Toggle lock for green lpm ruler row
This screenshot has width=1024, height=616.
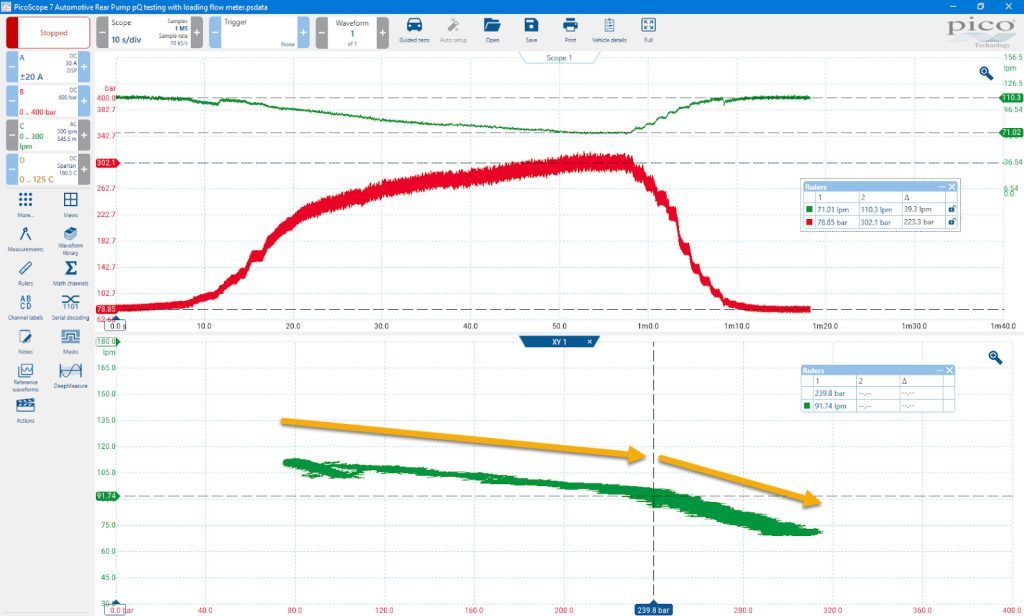pos(952,209)
